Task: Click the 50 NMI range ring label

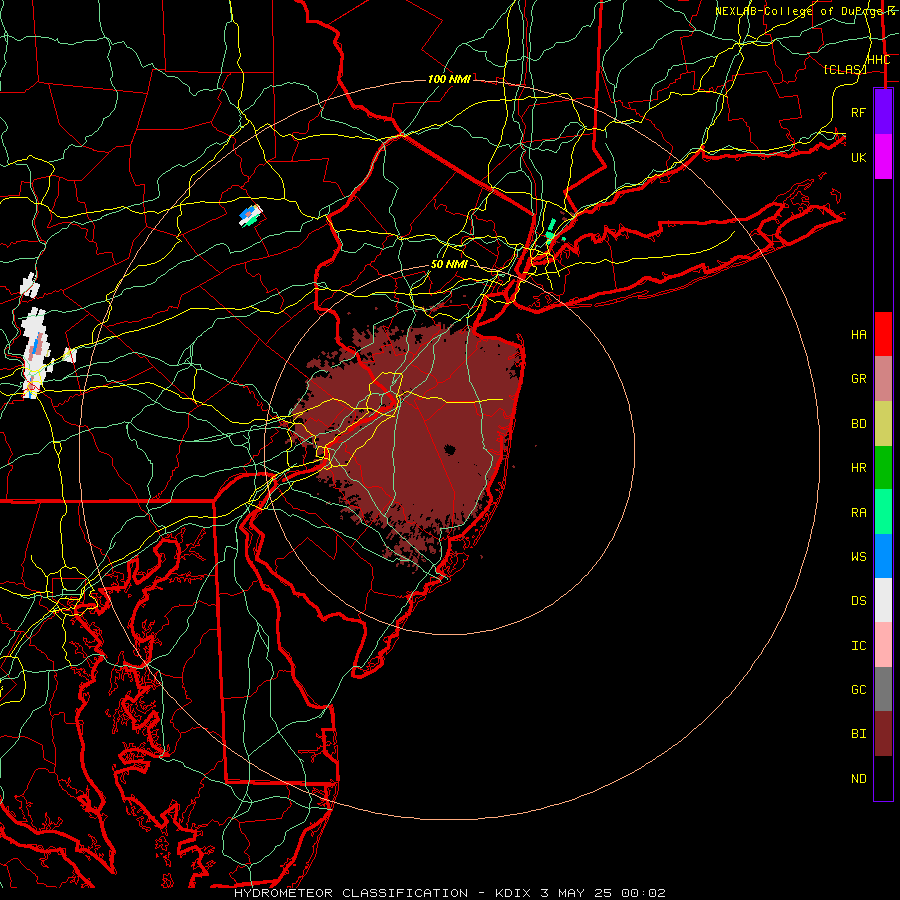Action: click(449, 265)
